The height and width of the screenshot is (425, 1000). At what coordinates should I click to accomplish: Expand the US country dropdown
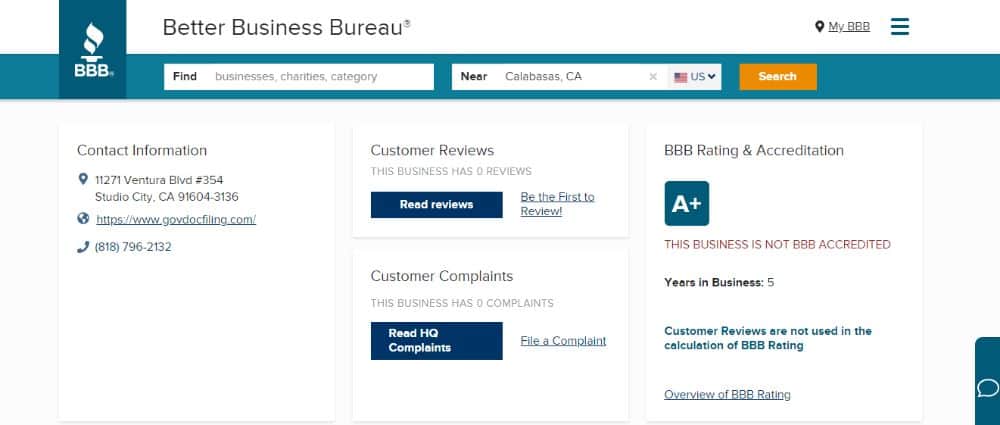click(695, 77)
